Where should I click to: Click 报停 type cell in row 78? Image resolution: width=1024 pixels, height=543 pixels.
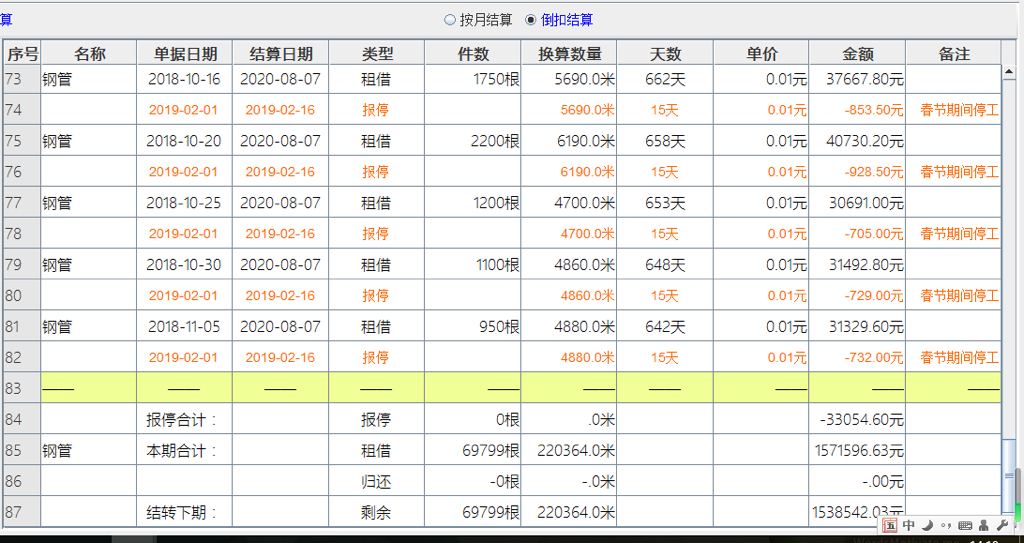coord(377,233)
